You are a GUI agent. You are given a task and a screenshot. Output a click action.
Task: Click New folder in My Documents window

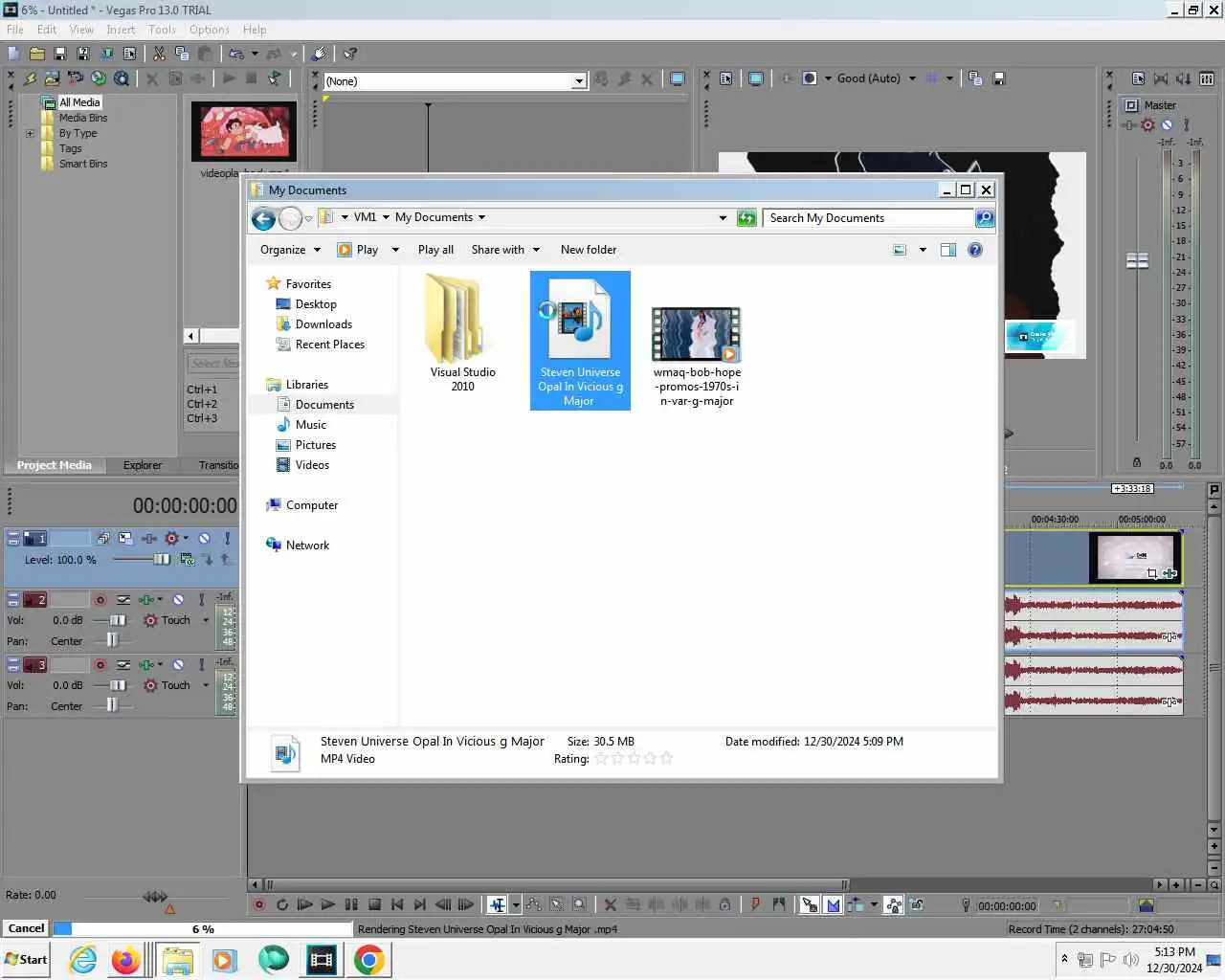(589, 250)
